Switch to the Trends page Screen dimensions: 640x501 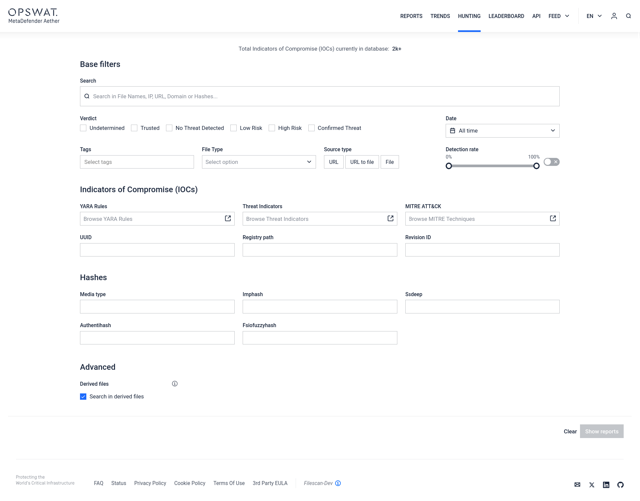tap(440, 16)
